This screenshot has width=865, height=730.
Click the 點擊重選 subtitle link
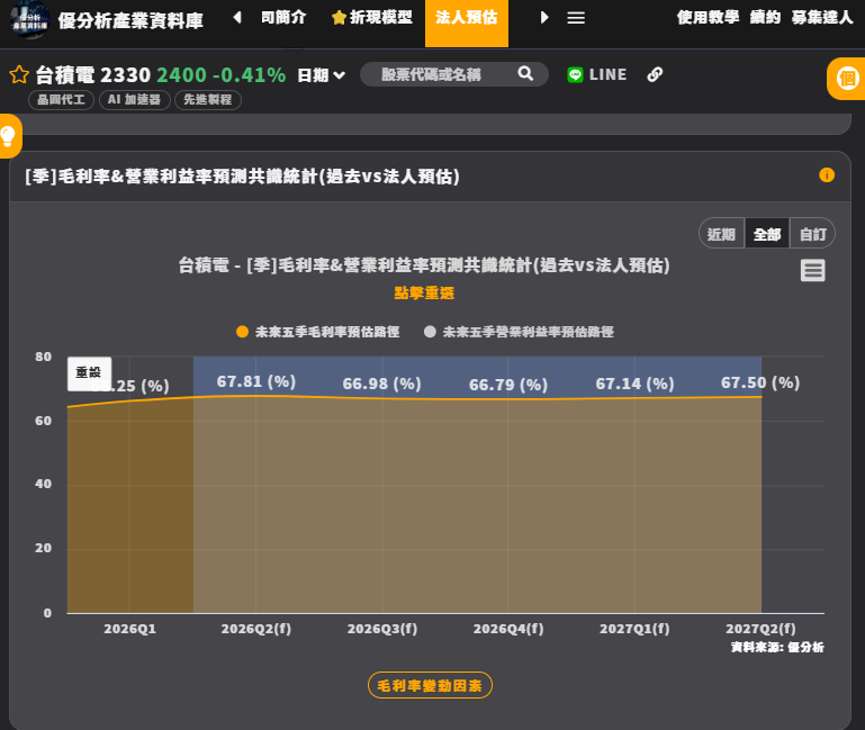pyautogui.click(x=424, y=293)
